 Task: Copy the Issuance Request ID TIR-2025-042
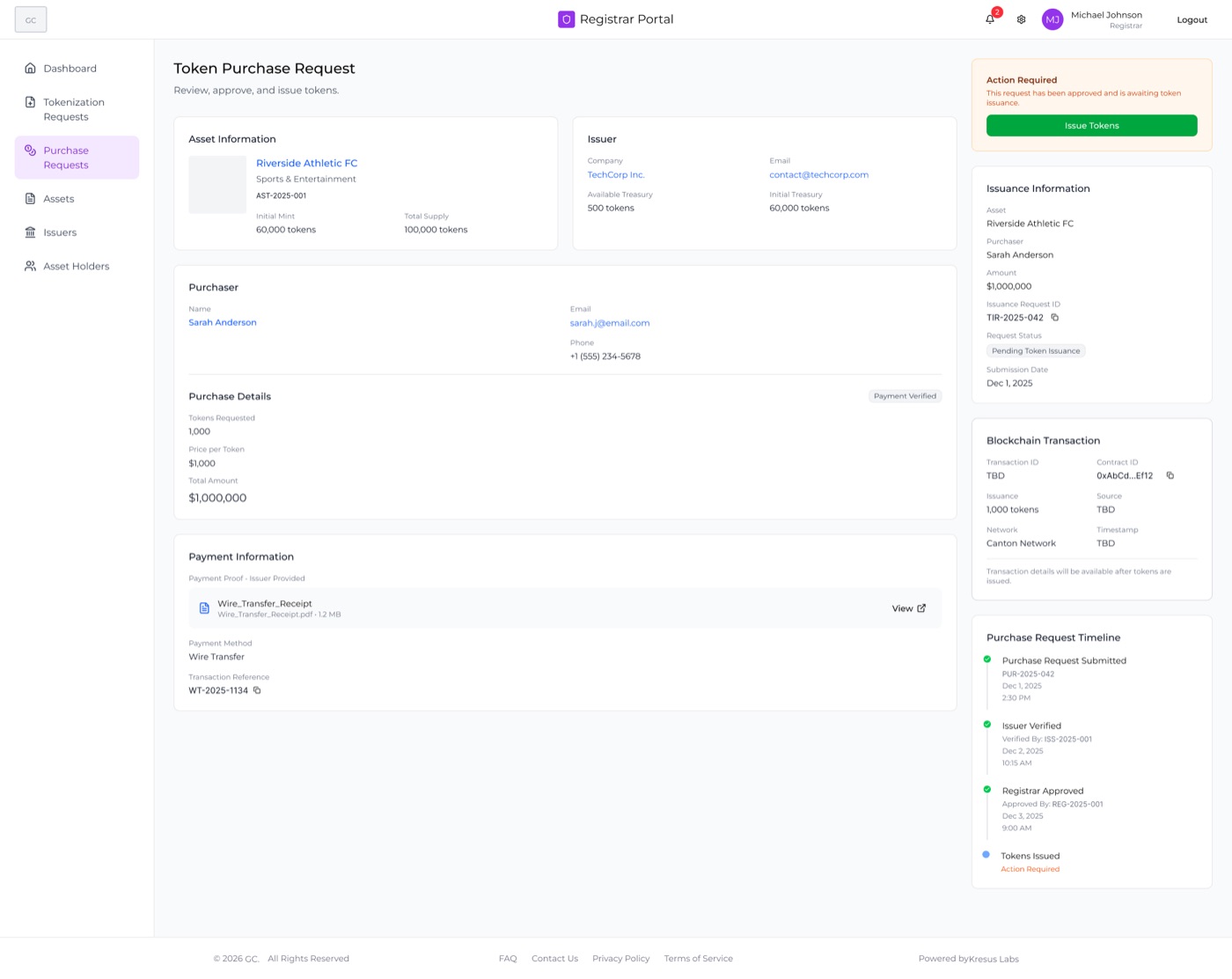click(x=1054, y=318)
